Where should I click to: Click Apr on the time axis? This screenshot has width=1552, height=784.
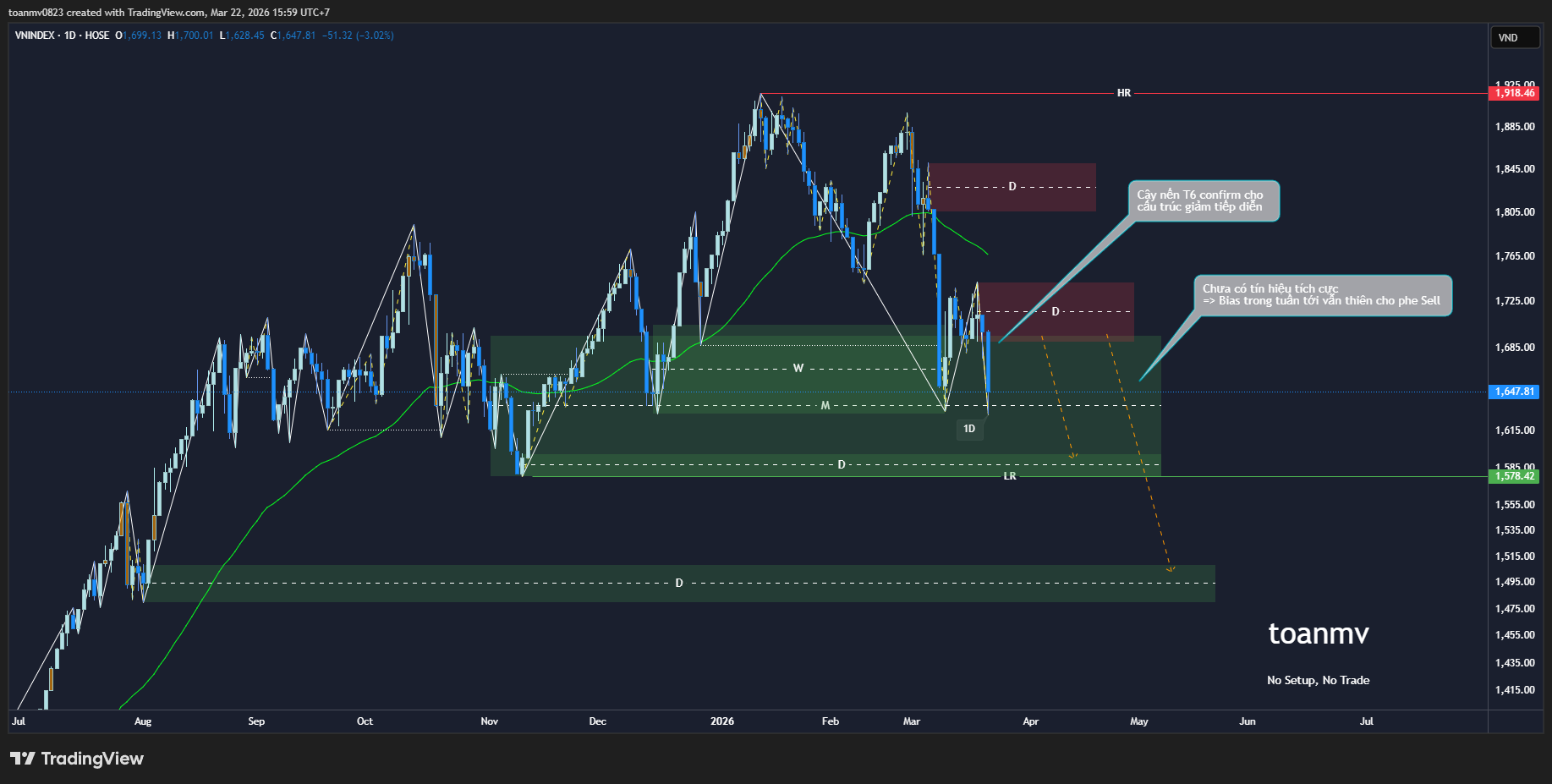pyautogui.click(x=1030, y=721)
